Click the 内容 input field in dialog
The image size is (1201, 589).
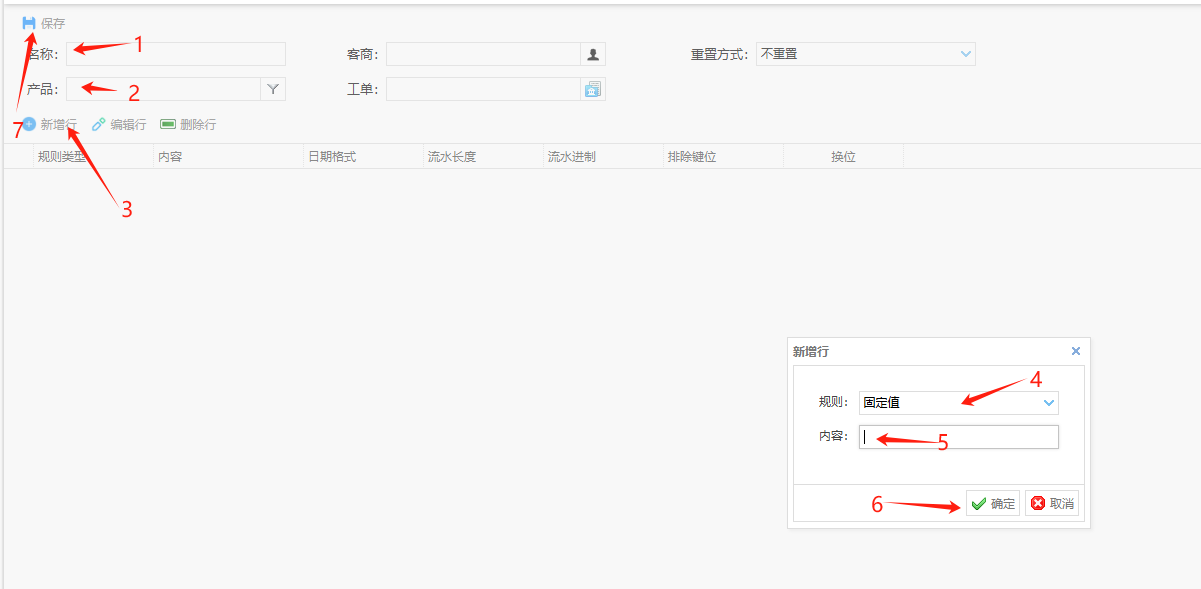[958, 437]
